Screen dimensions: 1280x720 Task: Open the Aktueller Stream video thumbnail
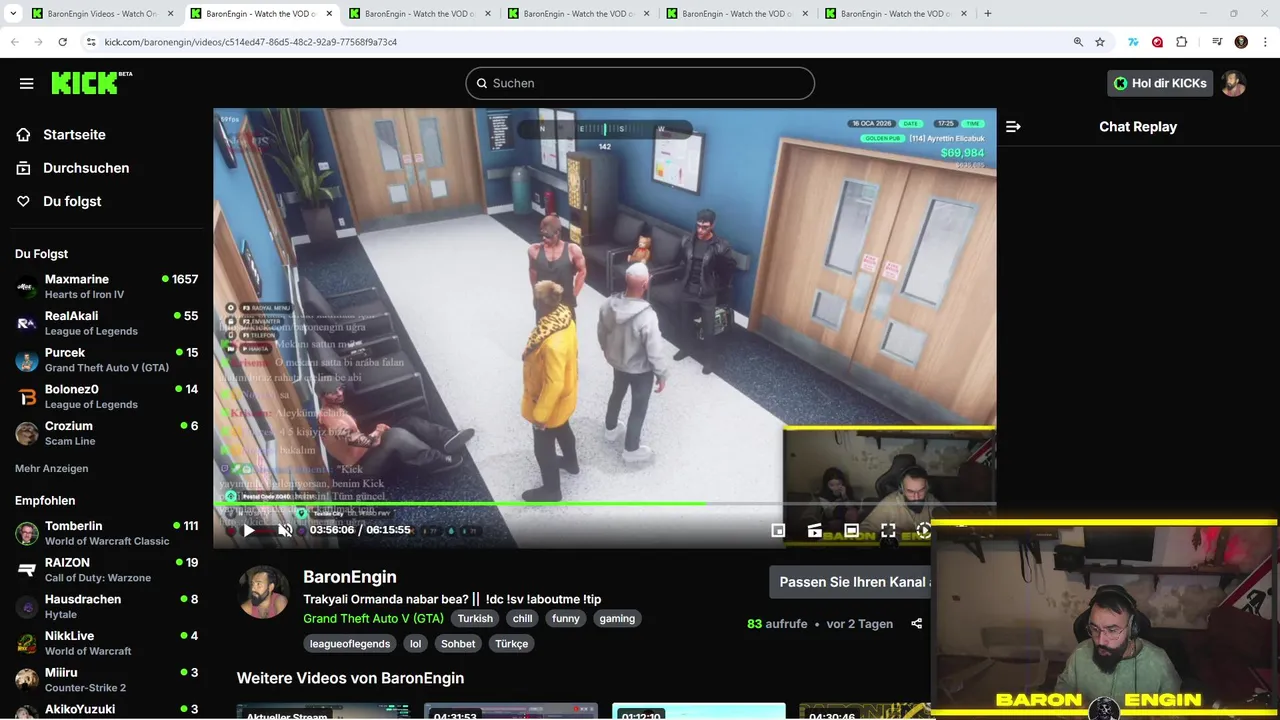click(323, 711)
